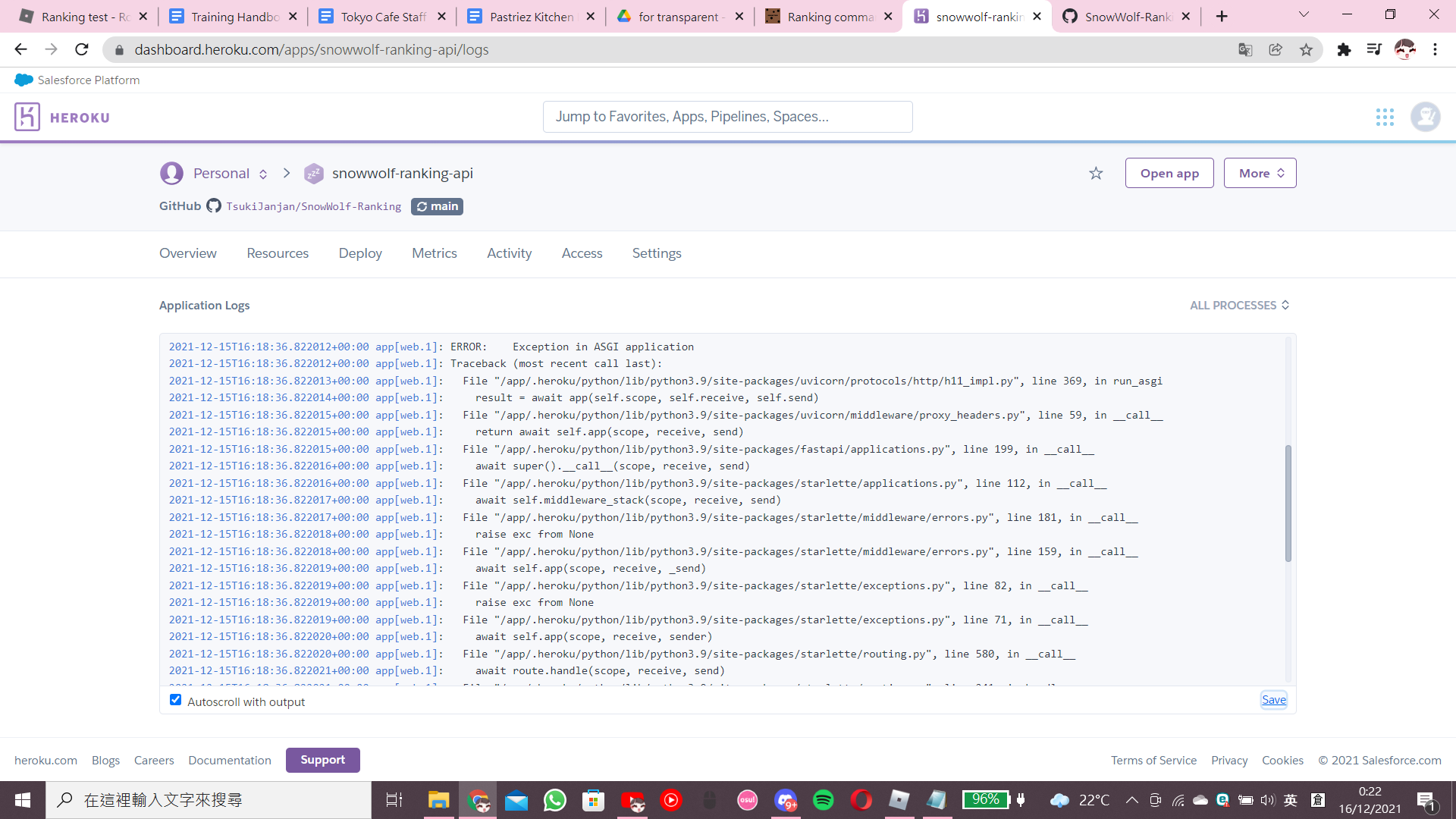Viewport: 1456px width, 819px height.
Task: Open Microsoft Store in taskbar
Action: pos(593,800)
